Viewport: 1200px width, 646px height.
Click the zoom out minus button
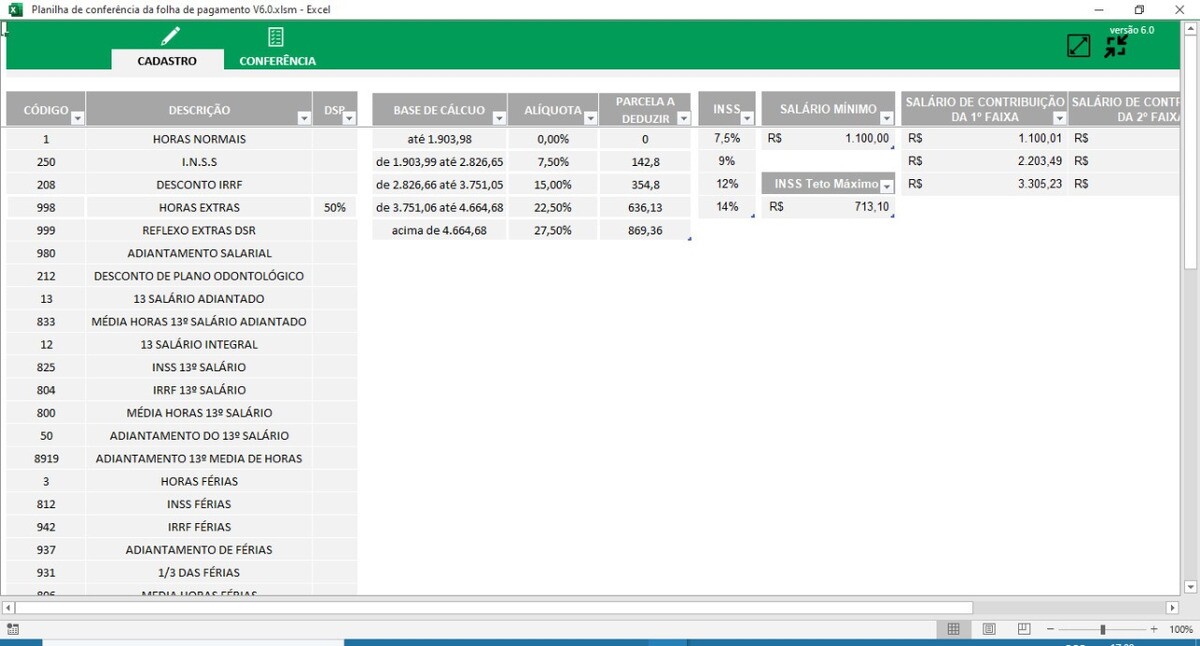(x=1049, y=629)
